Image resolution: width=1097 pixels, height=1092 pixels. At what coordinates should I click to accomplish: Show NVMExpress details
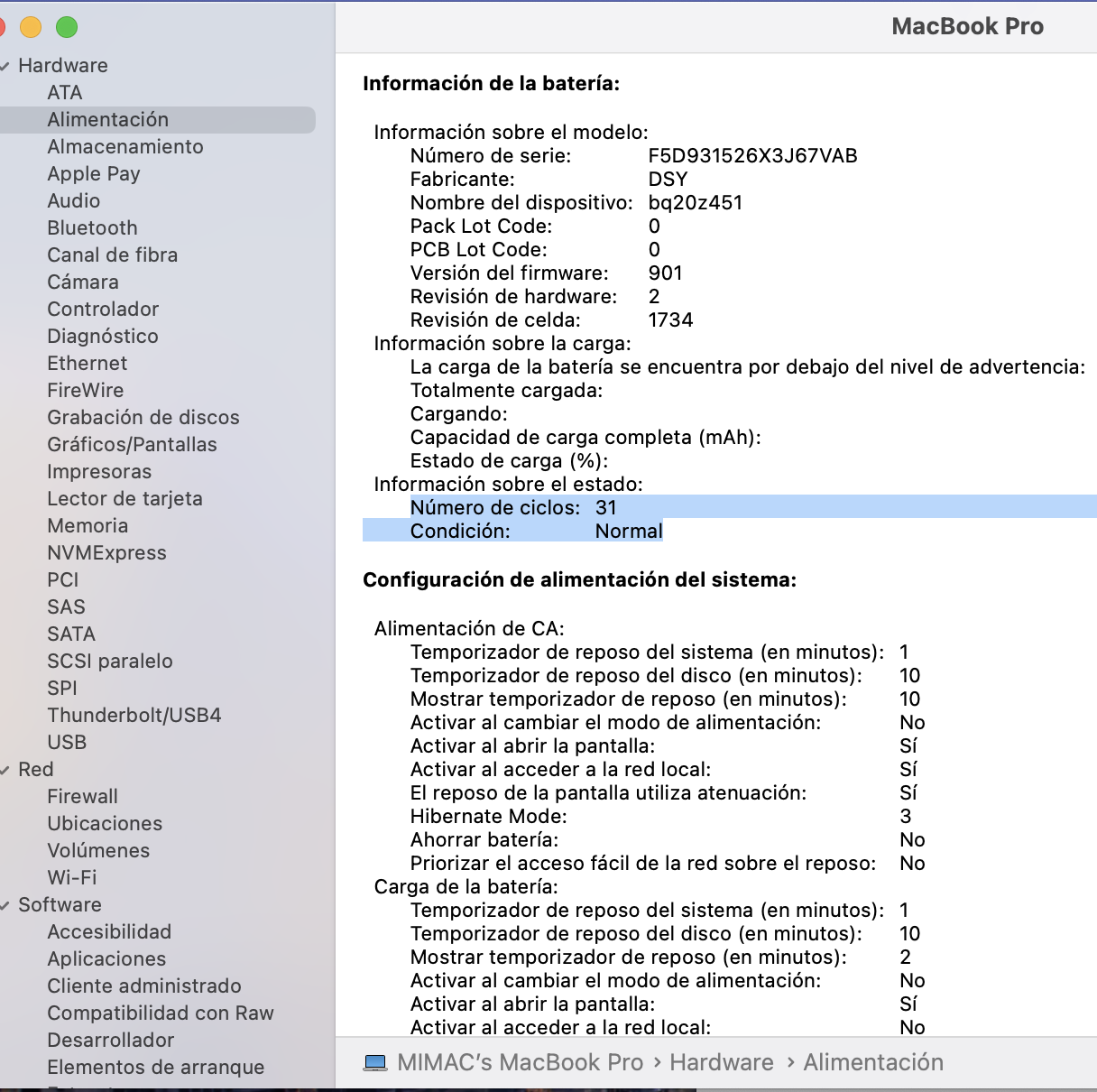click(106, 553)
